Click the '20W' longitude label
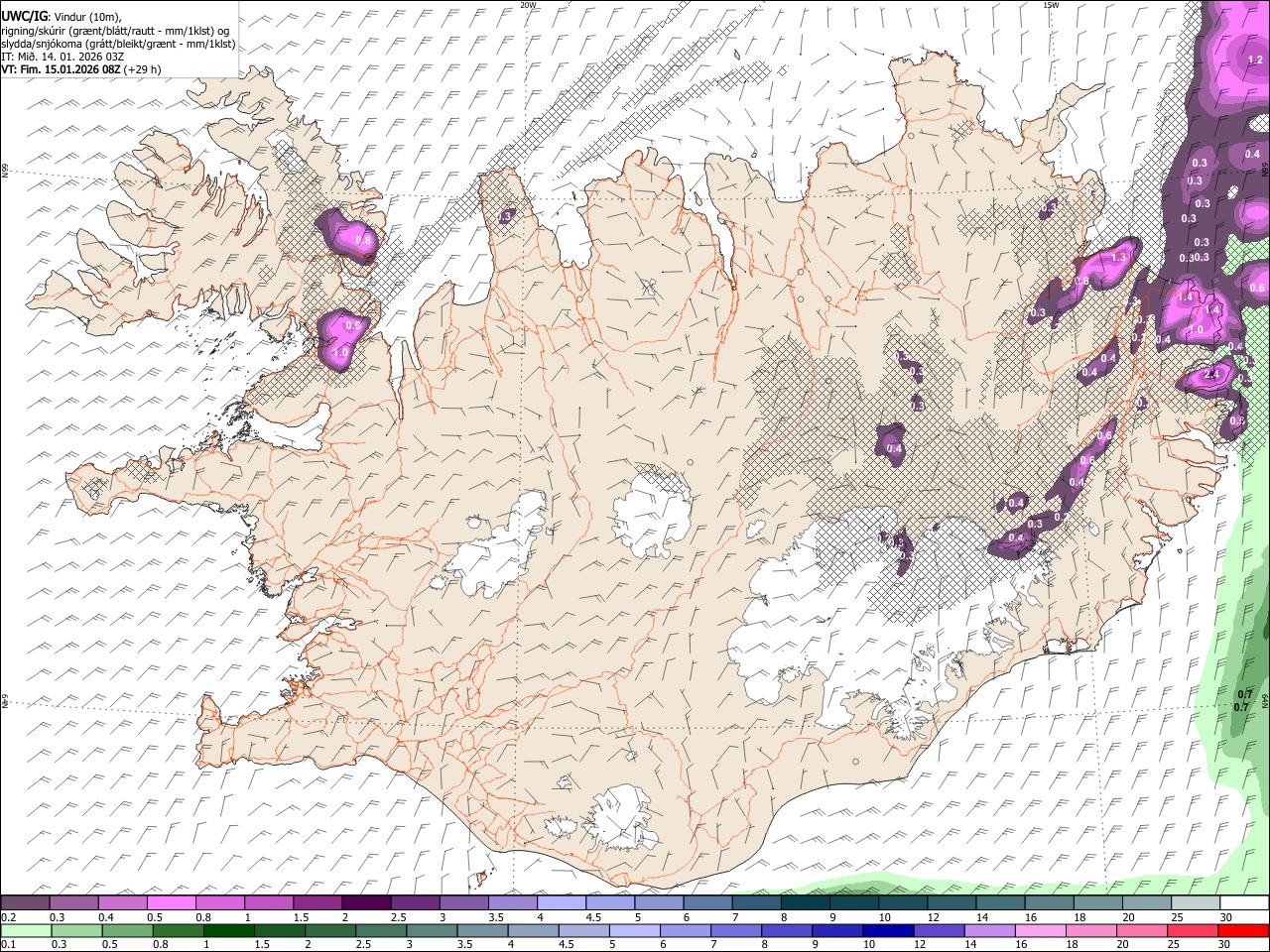Image resolution: width=1270 pixels, height=952 pixels. (x=528, y=5)
